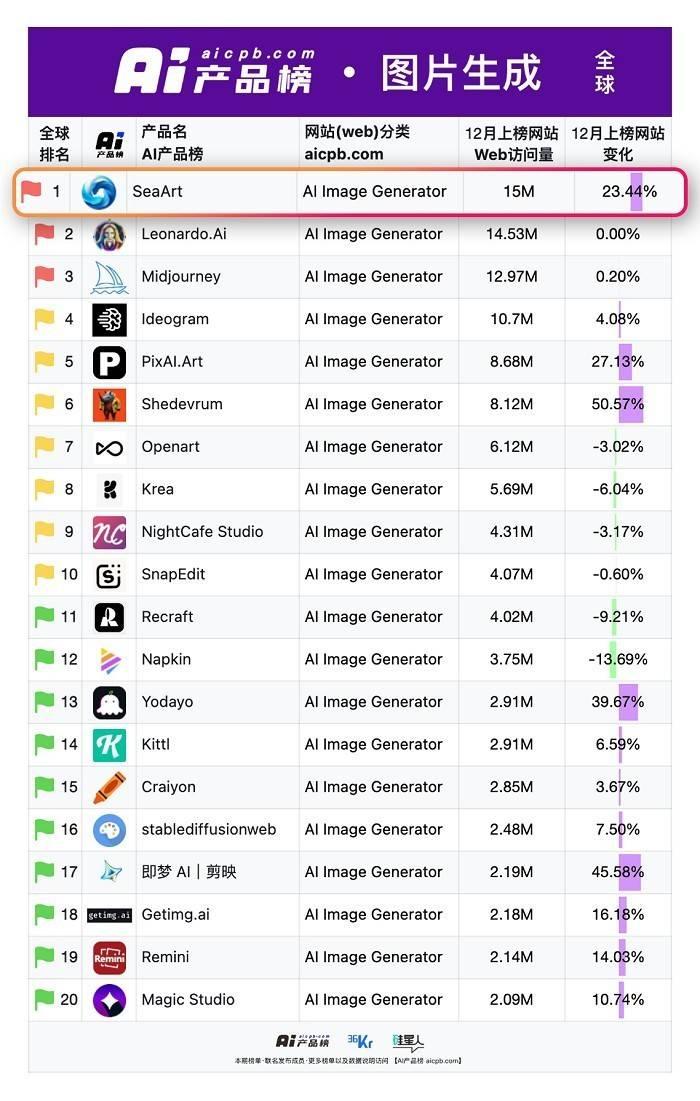Click the red flag beside rank 2

pyautogui.click(x=44, y=233)
